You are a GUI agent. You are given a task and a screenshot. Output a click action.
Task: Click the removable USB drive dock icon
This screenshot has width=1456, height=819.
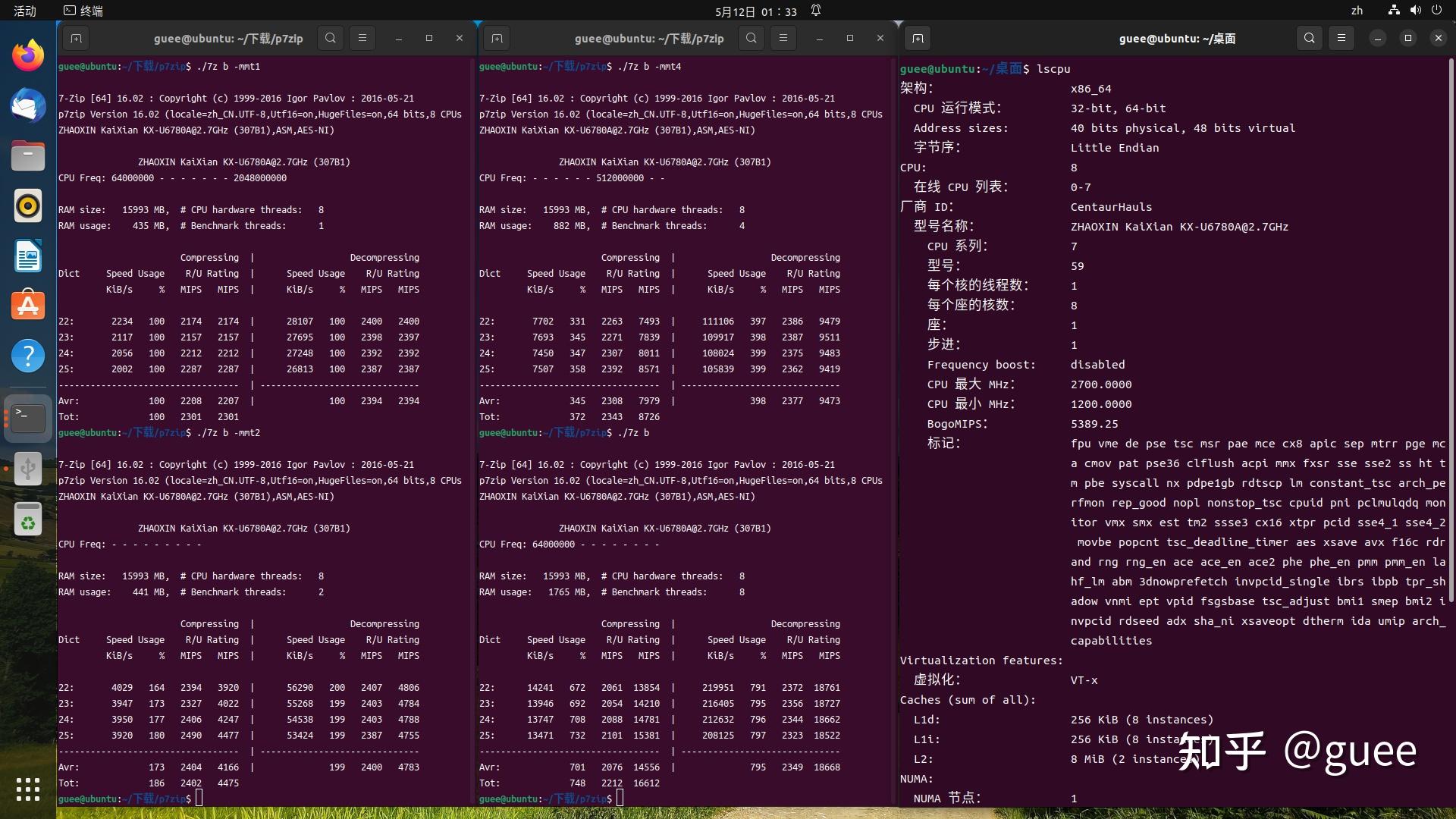27,469
